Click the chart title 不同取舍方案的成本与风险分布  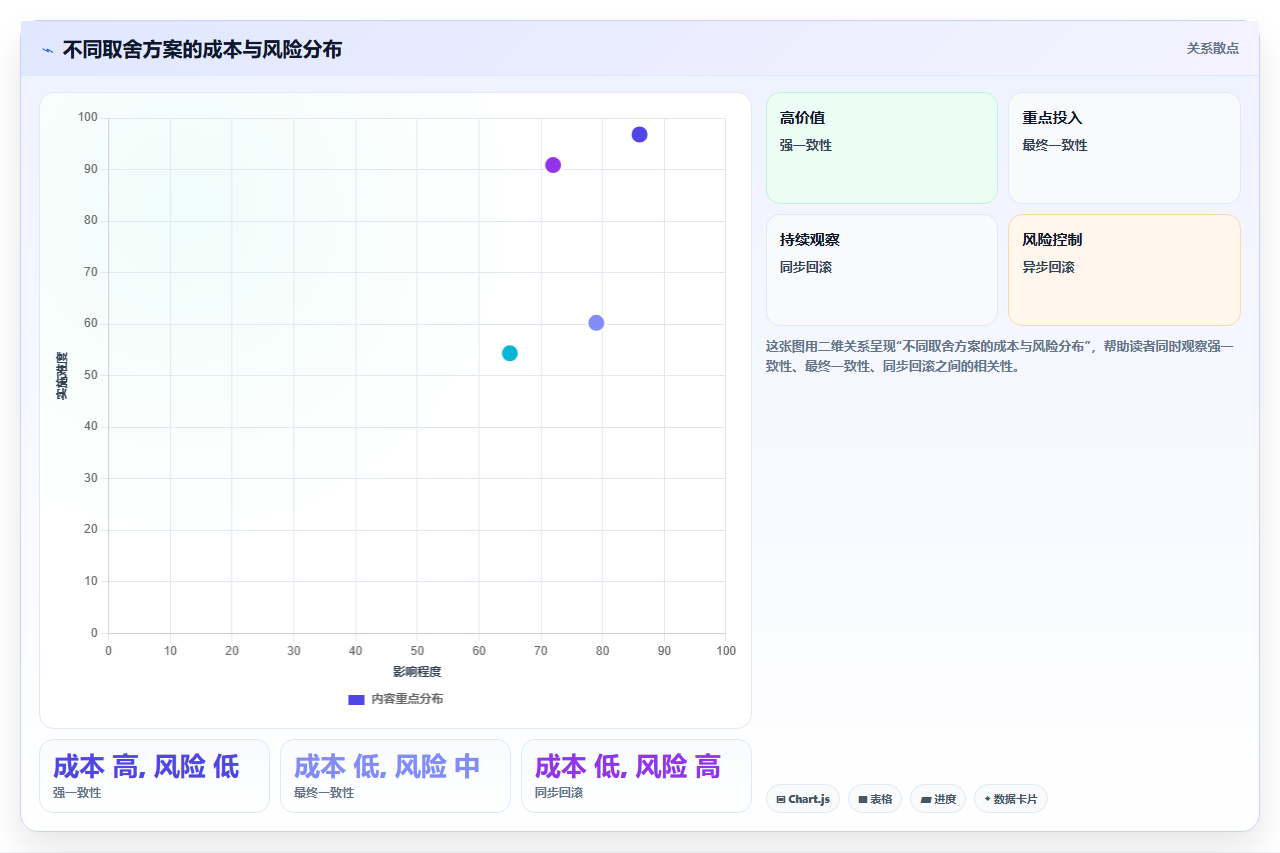[202, 49]
